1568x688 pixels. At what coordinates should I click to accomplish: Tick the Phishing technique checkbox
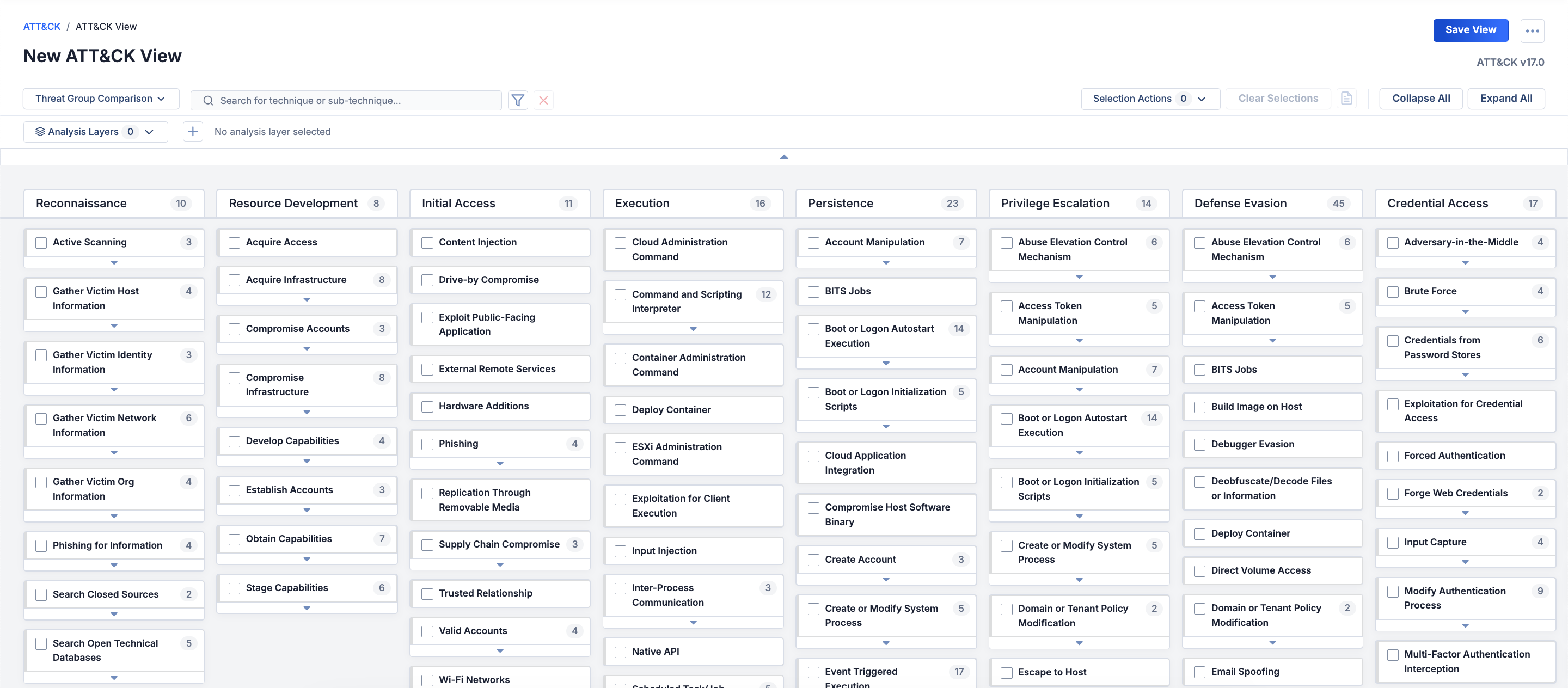(427, 444)
